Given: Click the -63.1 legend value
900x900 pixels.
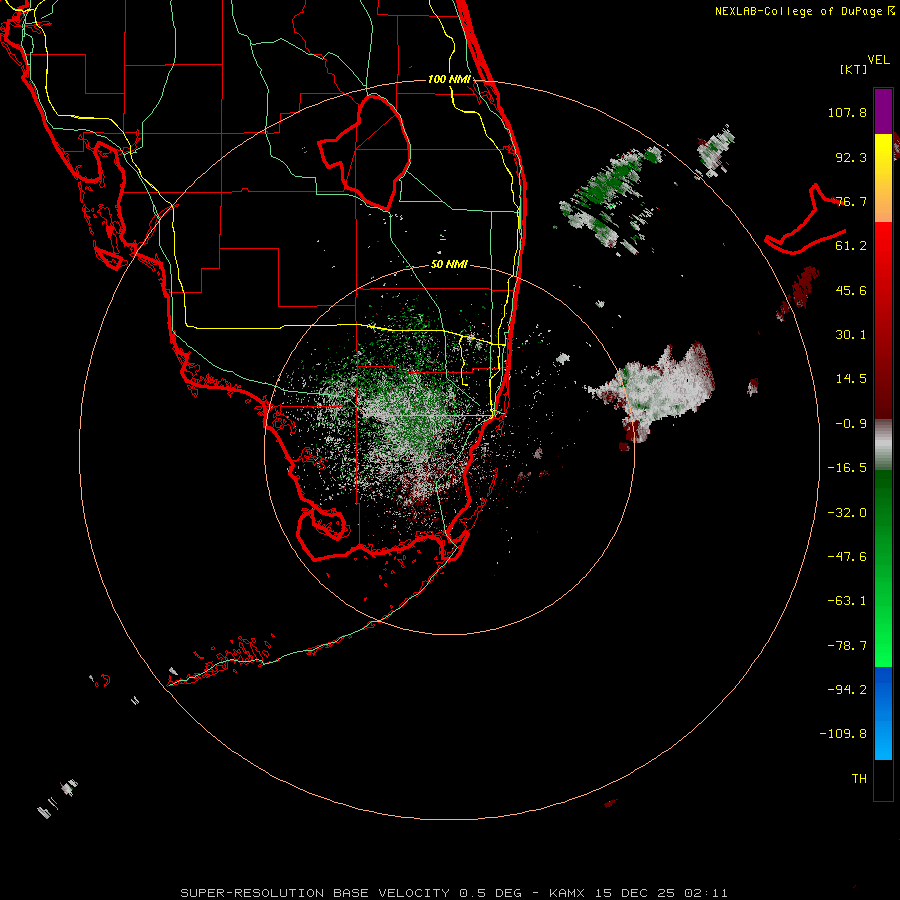Looking at the screenshot, I should [x=847, y=601].
